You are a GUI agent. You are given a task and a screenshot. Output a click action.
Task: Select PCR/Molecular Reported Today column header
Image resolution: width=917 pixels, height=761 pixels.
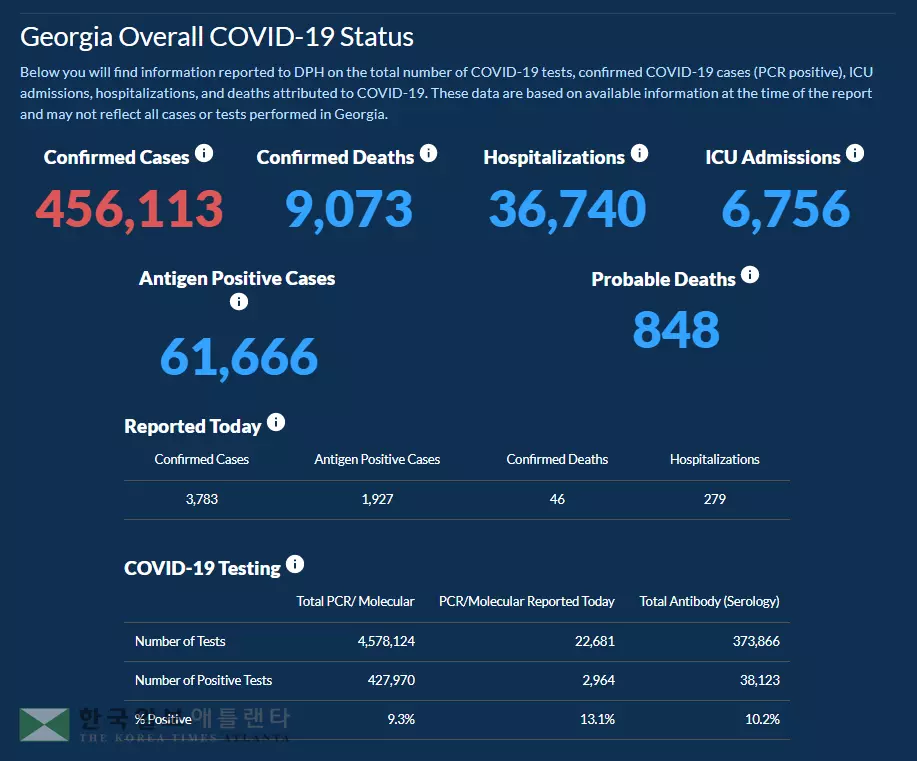527,601
